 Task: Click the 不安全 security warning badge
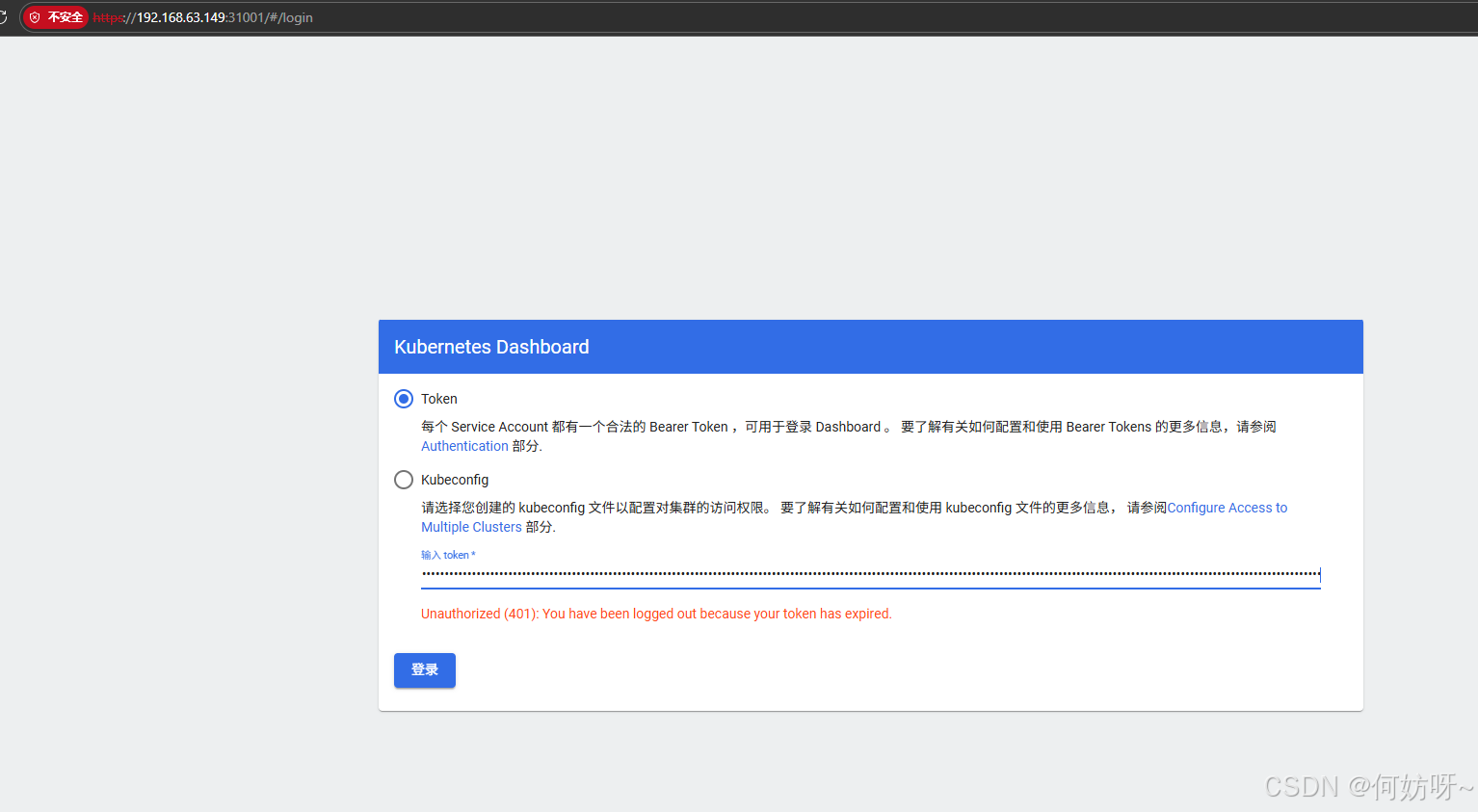[x=56, y=17]
